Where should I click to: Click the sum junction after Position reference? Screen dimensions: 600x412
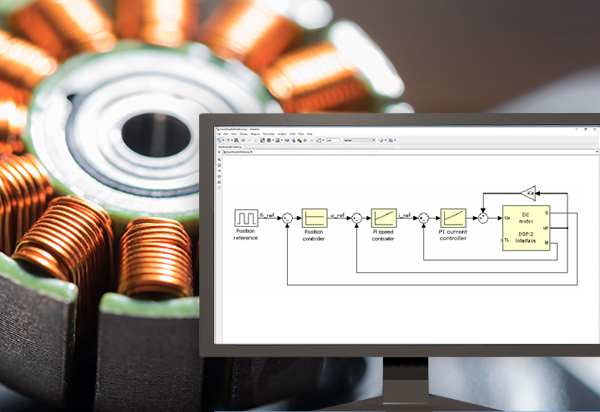tap(286, 217)
